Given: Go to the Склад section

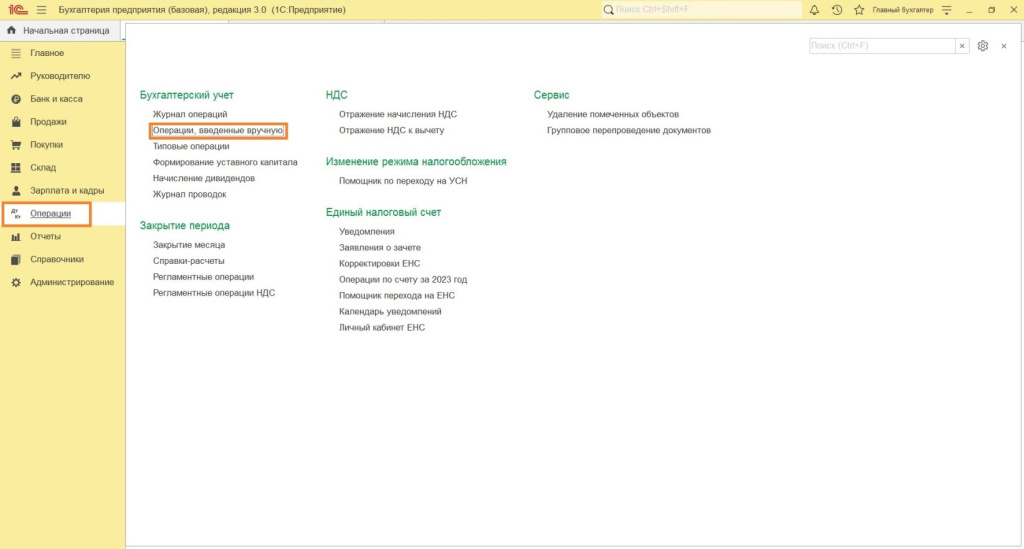Looking at the screenshot, I should click(43, 168).
